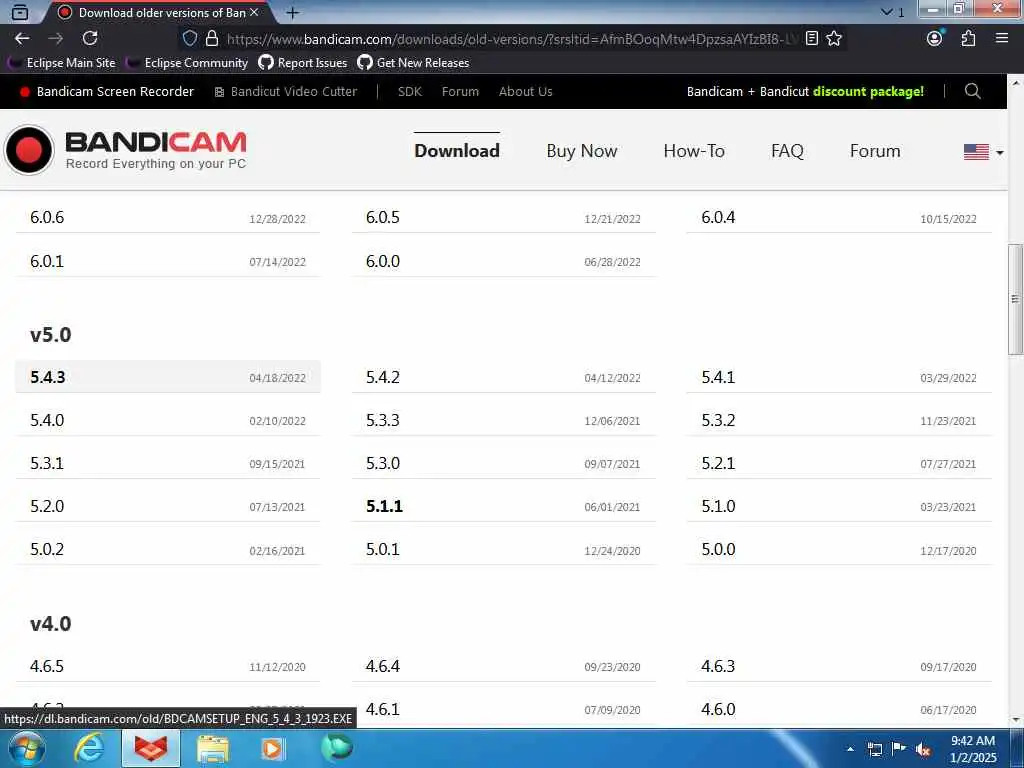Image resolution: width=1024 pixels, height=768 pixels.
Task: Select the Download navigation tab
Action: (x=457, y=151)
